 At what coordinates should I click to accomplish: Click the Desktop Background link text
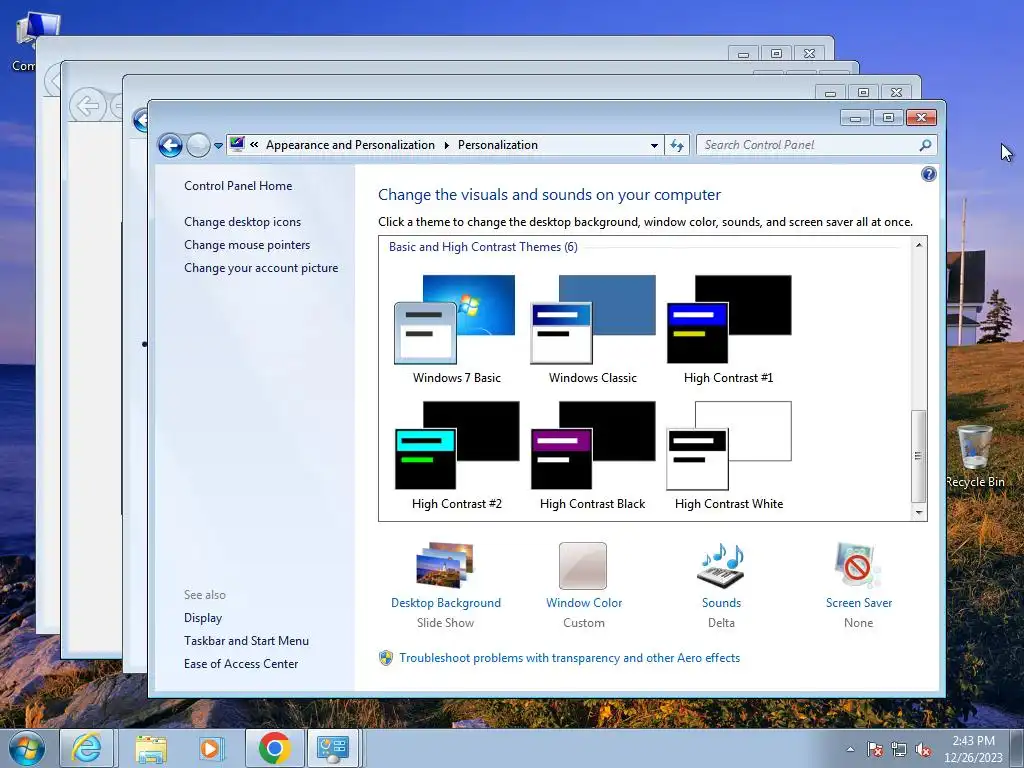pos(445,603)
